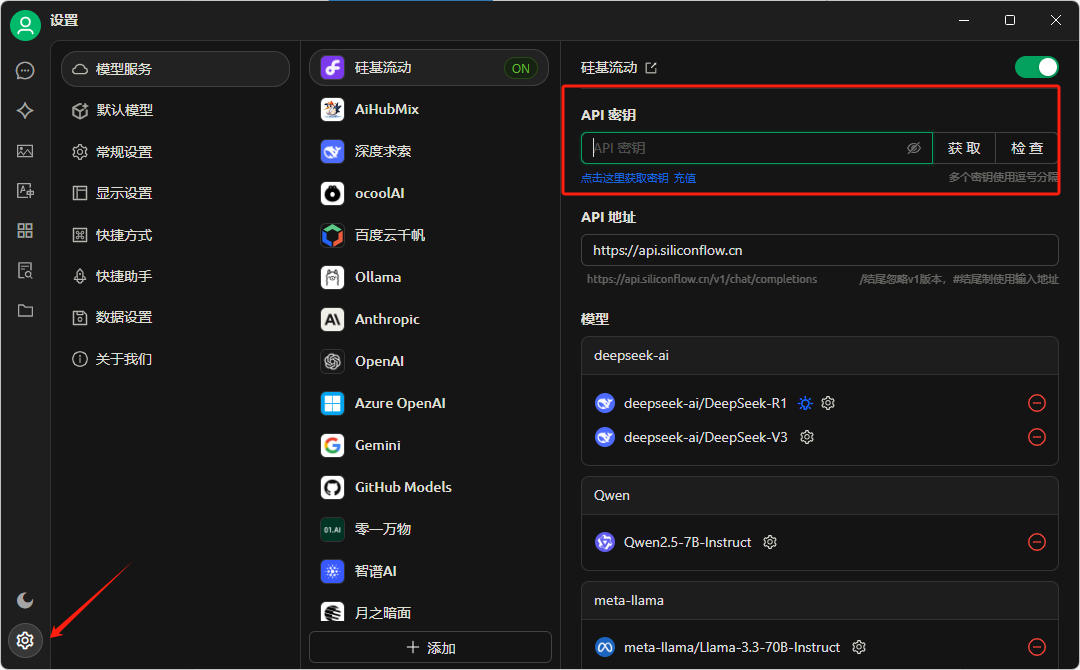The width and height of the screenshot is (1080, 670).
Task: Select the Gemini provider
Action: tap(428, 446)
